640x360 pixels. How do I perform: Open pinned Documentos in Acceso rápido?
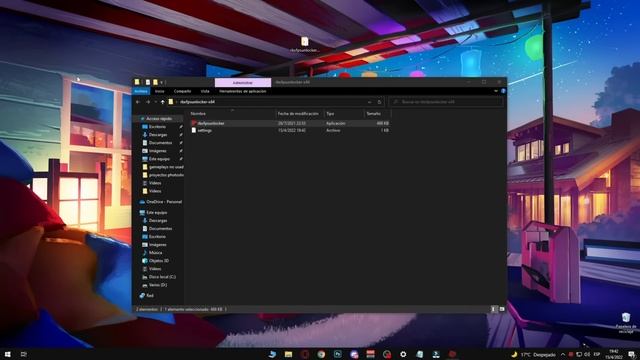pos(160,143)
